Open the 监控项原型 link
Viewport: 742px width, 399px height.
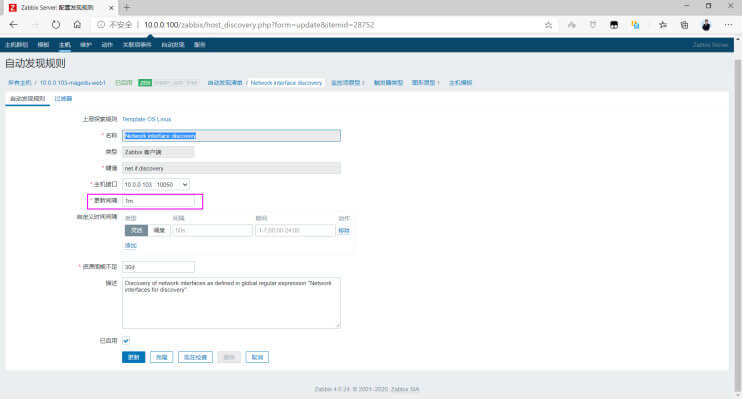[x=345, y=83]
